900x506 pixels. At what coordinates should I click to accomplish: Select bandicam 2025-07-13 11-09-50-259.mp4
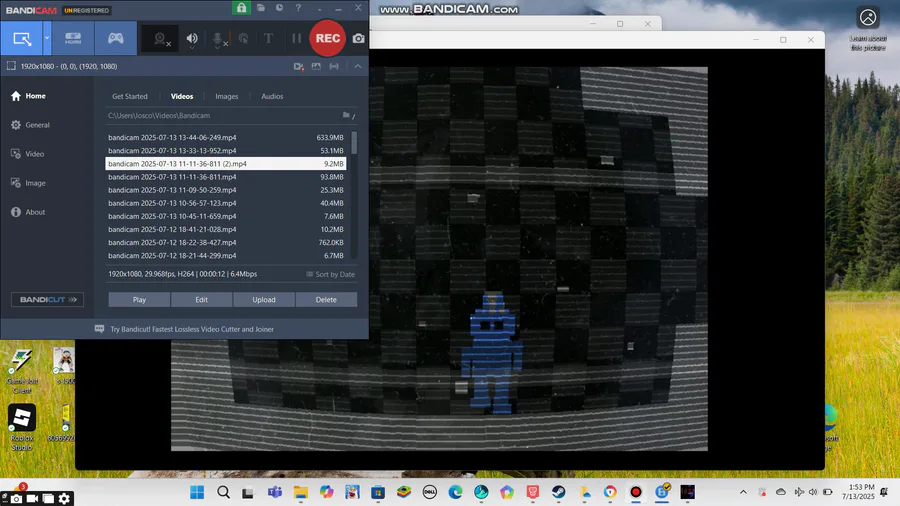[x=226, y=190]
